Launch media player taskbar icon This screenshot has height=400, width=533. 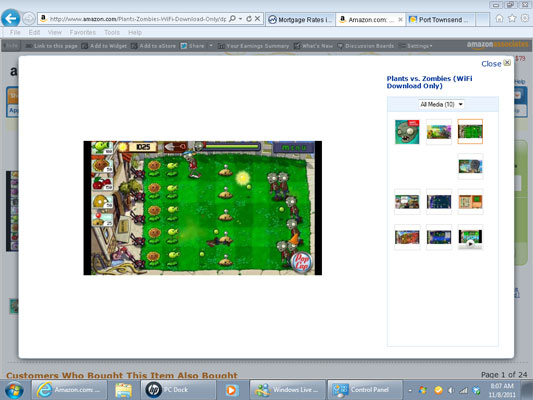(x=231, y=390)
